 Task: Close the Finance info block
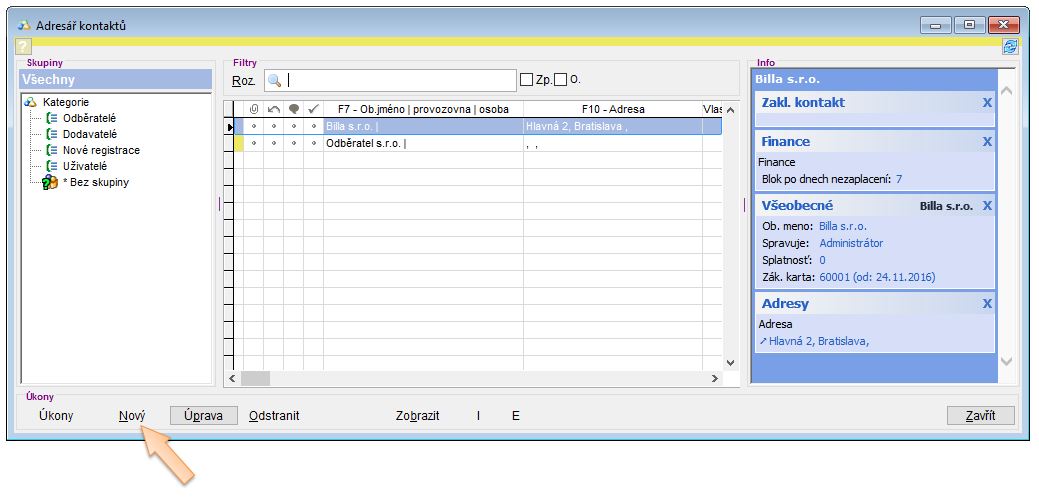(x=987, y=142)
